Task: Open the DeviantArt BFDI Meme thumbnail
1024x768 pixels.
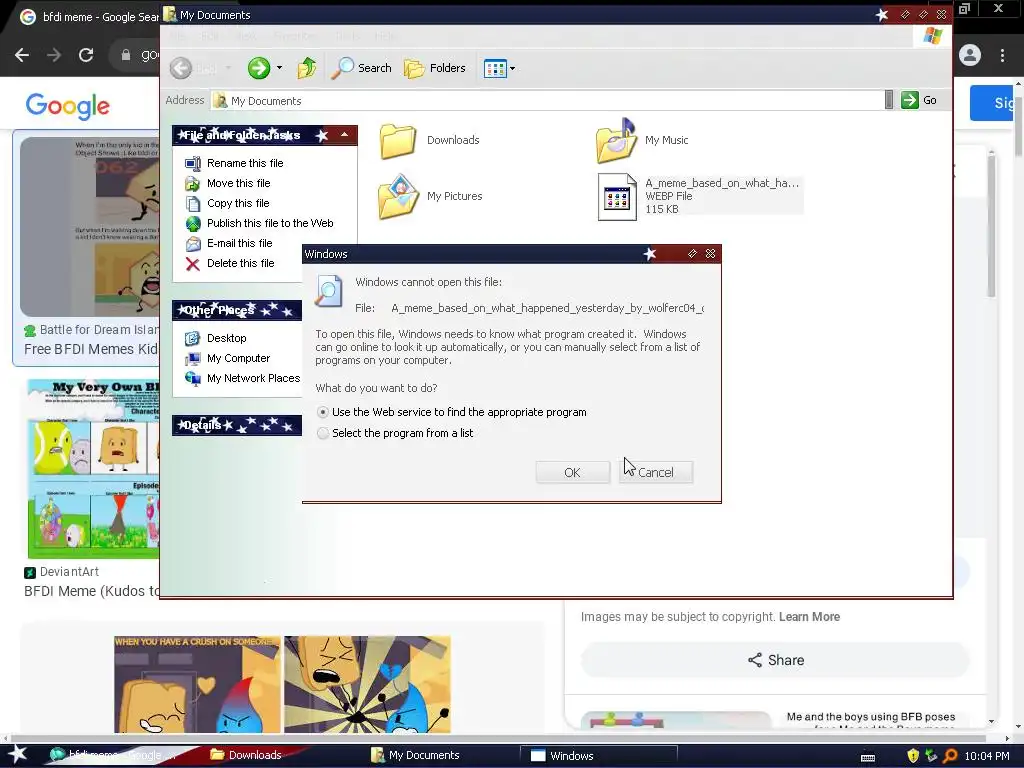Action: (x=93, y=469)
